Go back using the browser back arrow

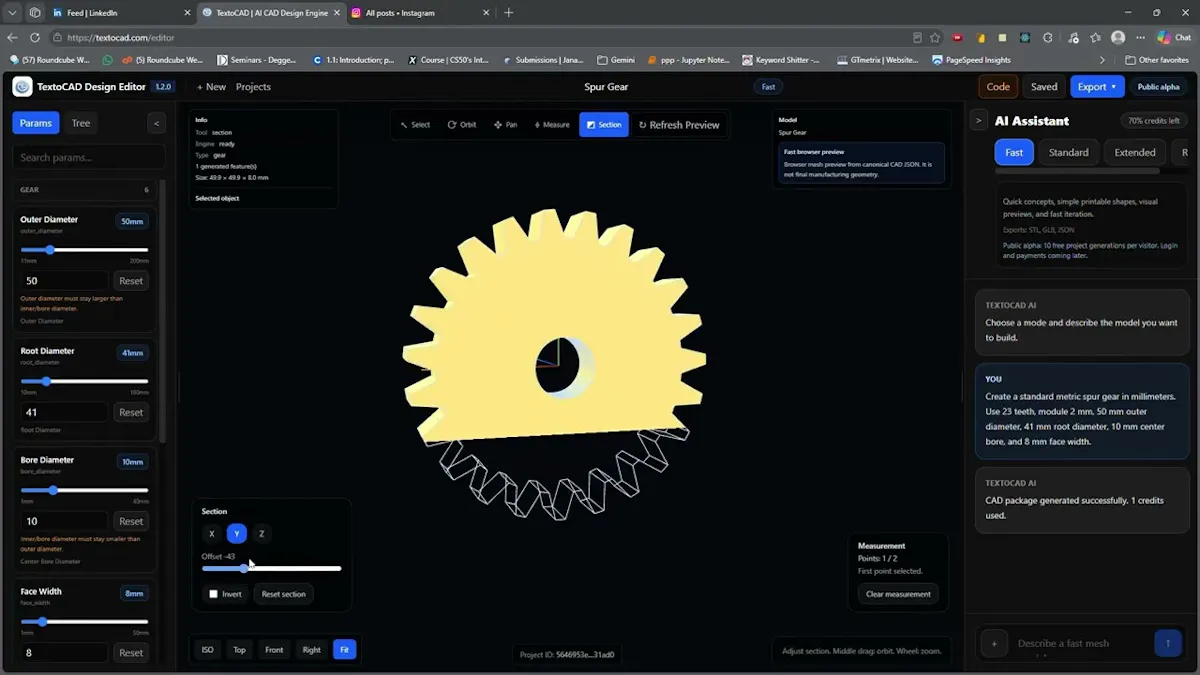(x=13, y=37)
